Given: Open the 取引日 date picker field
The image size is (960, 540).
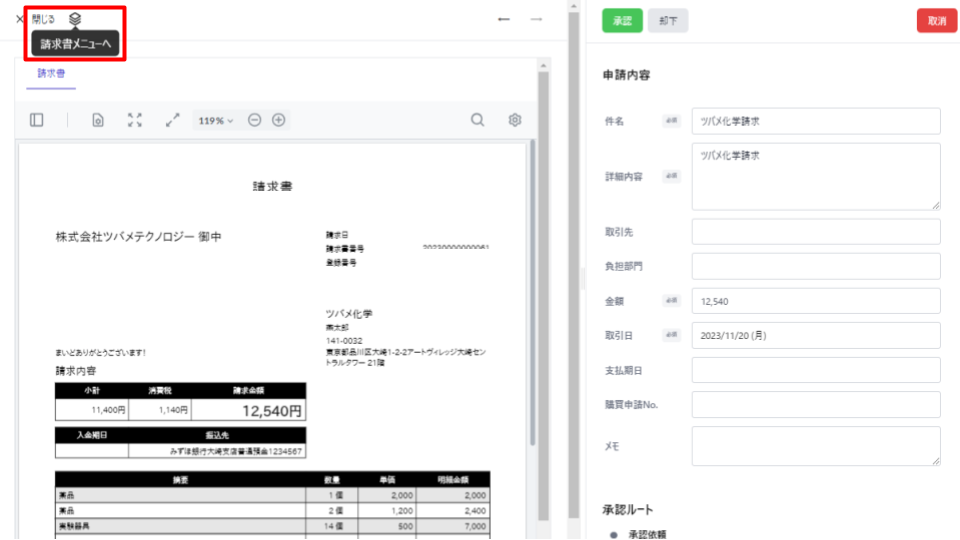Looking at the screenshot, I should pos(815,335).
